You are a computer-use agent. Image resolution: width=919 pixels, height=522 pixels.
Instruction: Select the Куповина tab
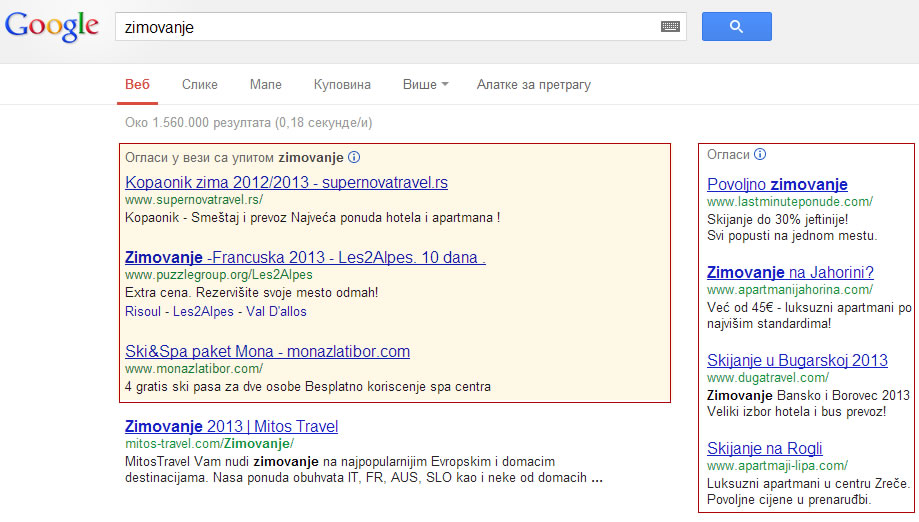coord(342,85)
